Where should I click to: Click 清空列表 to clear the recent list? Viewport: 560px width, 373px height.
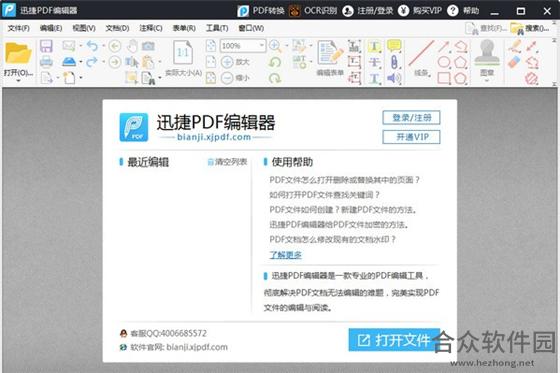point(228,162)
